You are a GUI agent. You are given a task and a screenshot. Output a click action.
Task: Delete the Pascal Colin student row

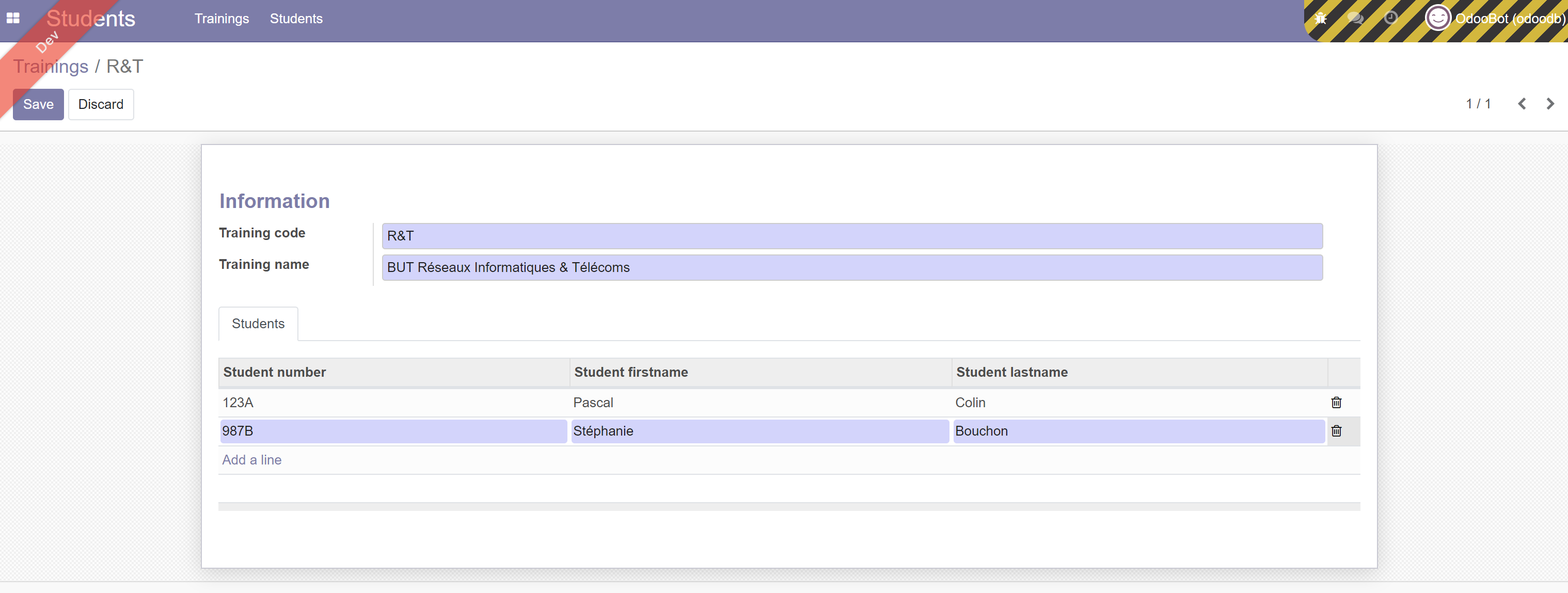(x=1336, y=403)
